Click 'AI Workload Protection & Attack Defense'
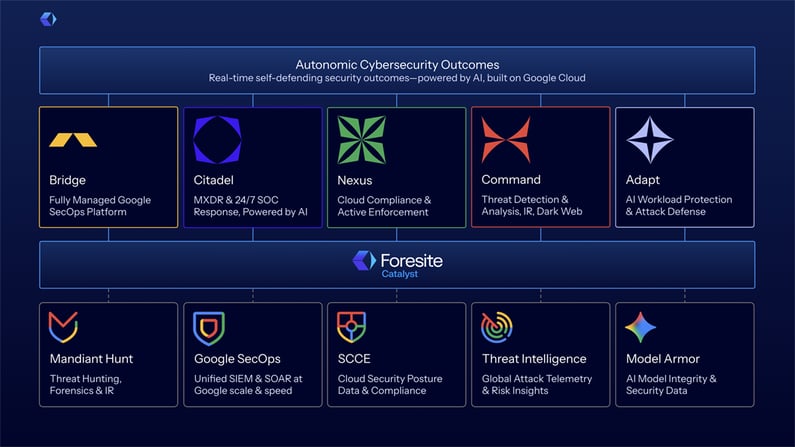This screenshot has width=795, height=447. 679,205
